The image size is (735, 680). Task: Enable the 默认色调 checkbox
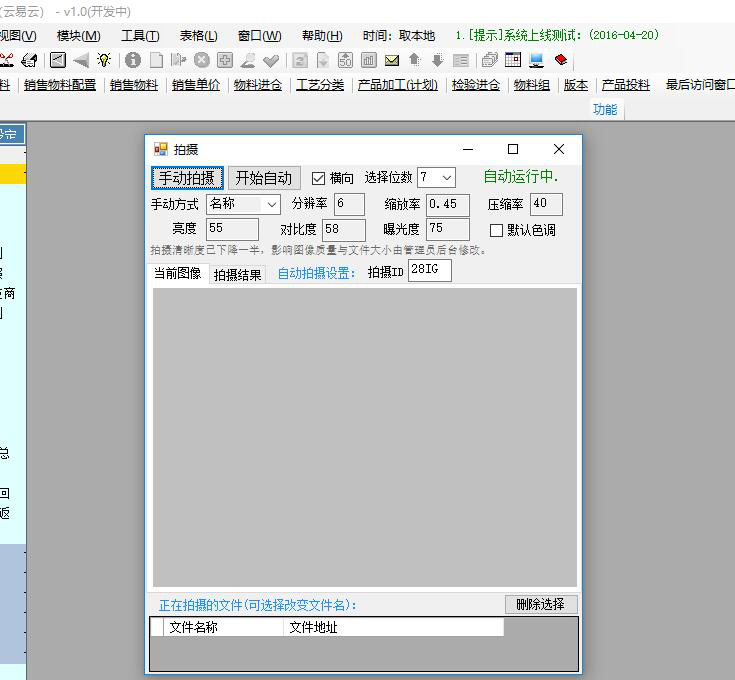[497, 230]
